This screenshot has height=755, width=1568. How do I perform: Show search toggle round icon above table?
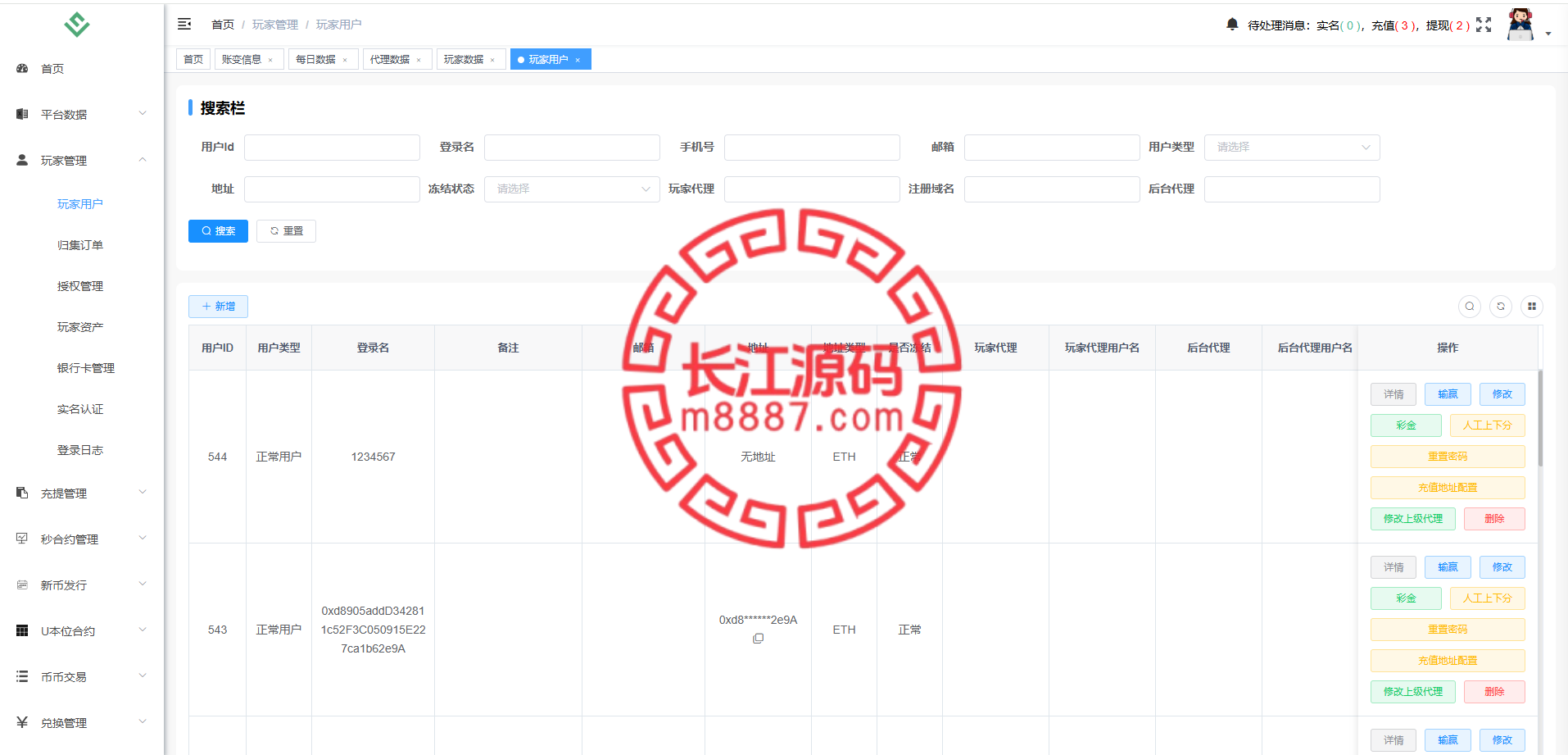(1470, 307)
